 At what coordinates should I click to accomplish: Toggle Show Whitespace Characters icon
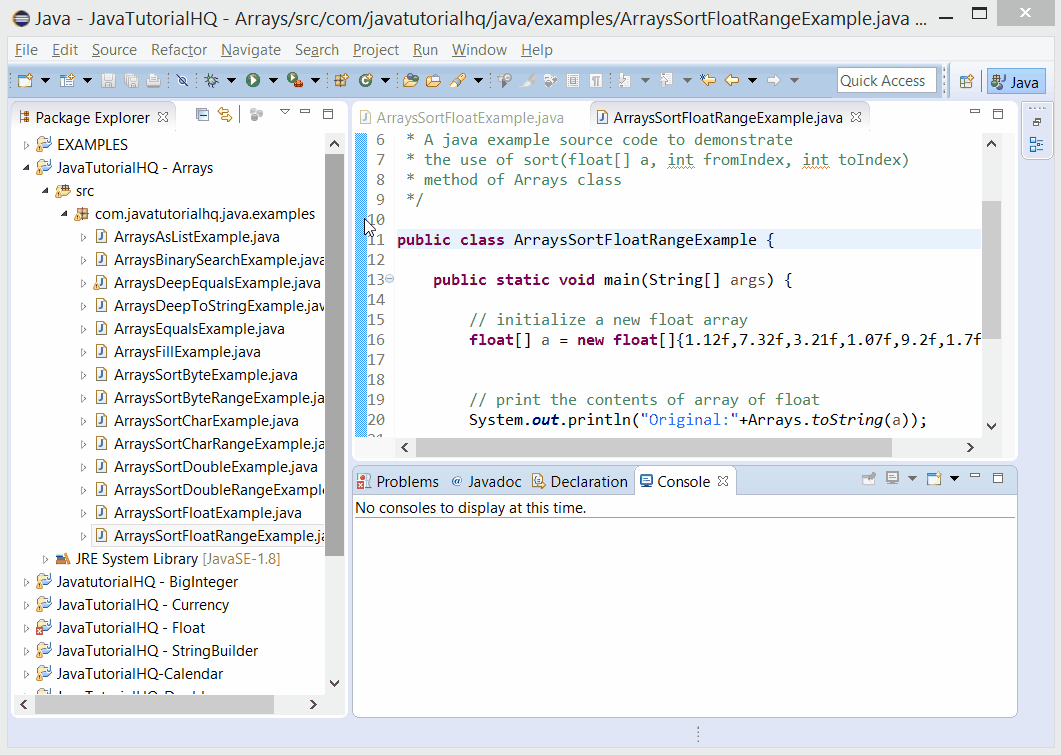pos(595,81)
